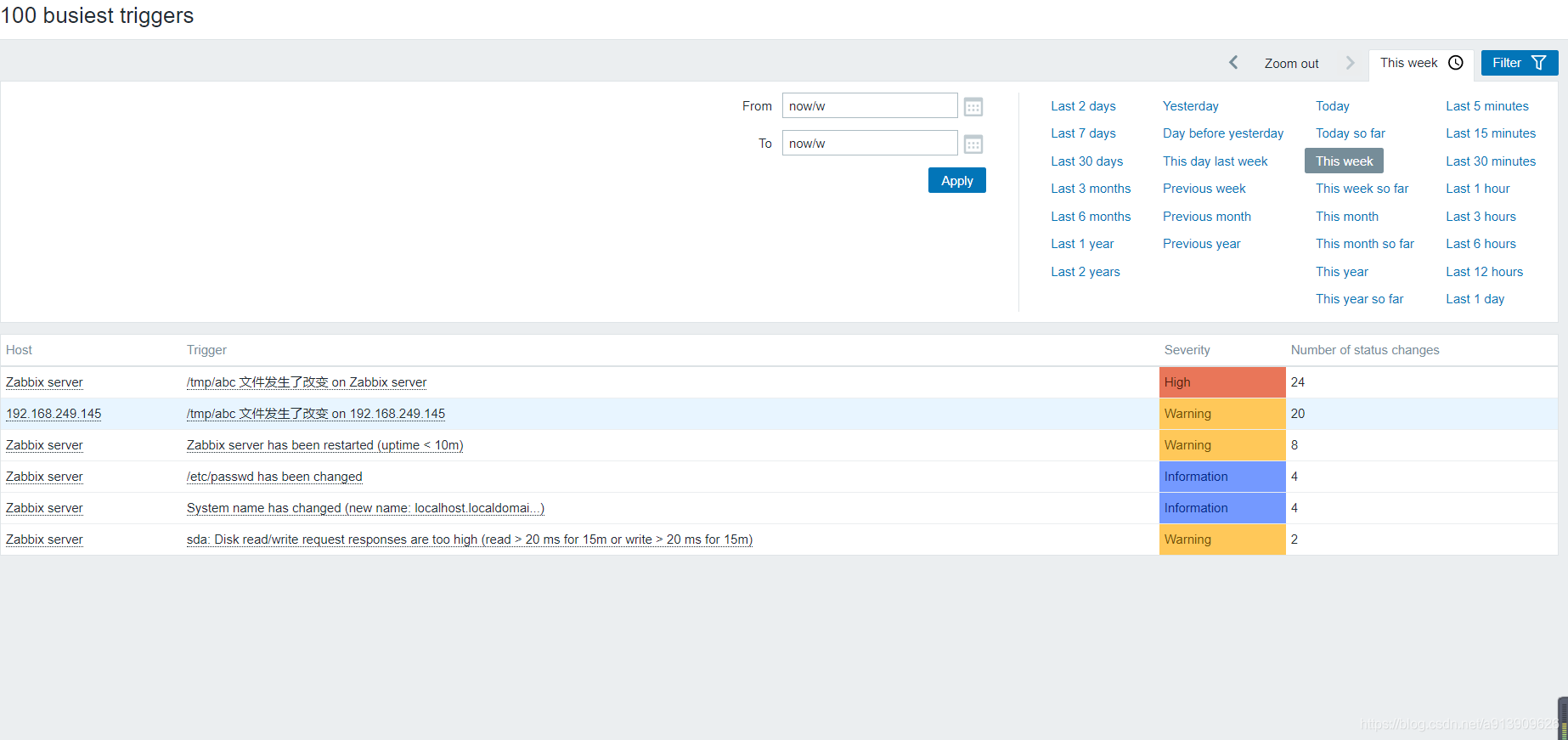The image size is (1568, 740).
Task: Focus the To time input field
Action: [870, 143]
